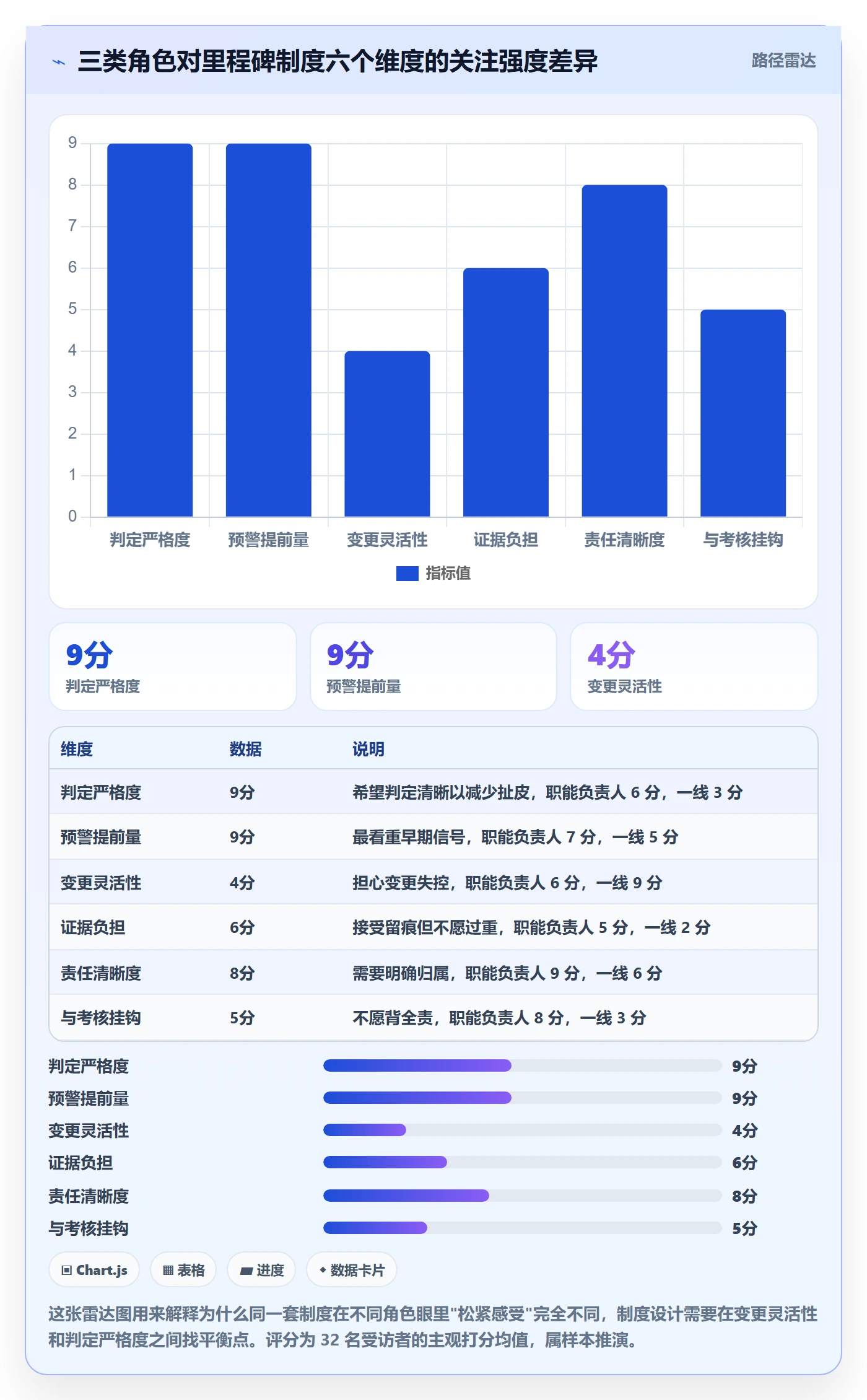
Task: Click the 说明 column header
Action: [x=368, y=750]
